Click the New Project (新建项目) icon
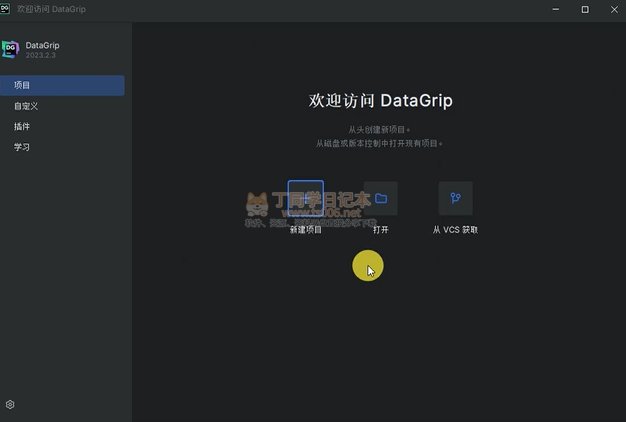Image resolution: width=626 pixels, height=422 pixels. 305,198
